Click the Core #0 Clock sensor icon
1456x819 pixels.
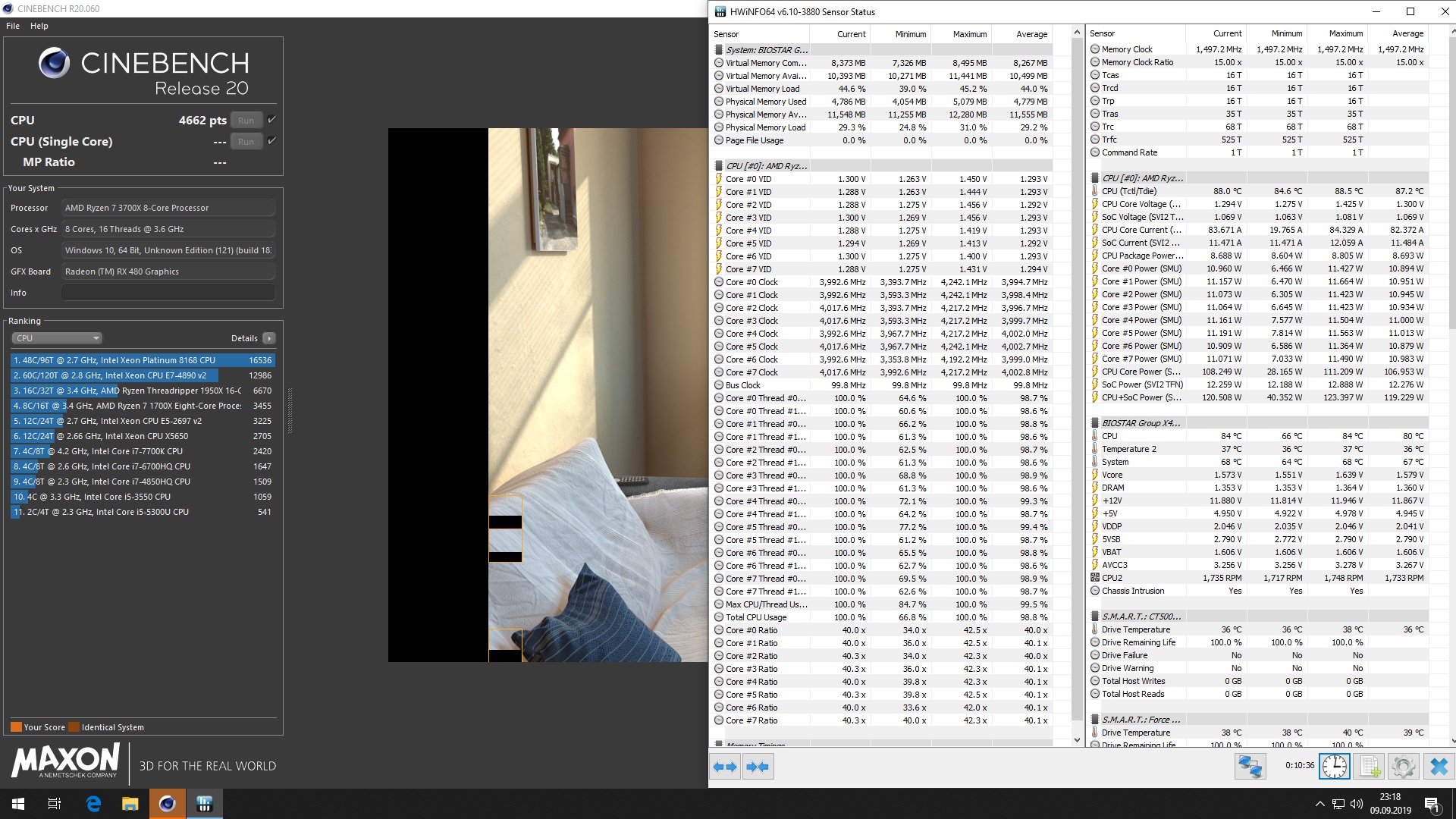719,282
